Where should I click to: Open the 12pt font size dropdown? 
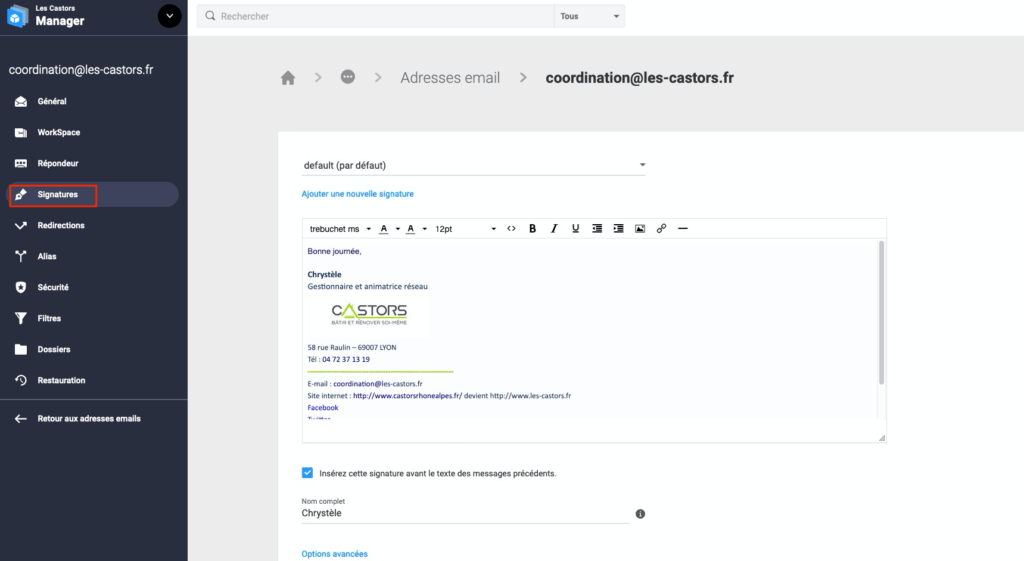coord(466,229)
